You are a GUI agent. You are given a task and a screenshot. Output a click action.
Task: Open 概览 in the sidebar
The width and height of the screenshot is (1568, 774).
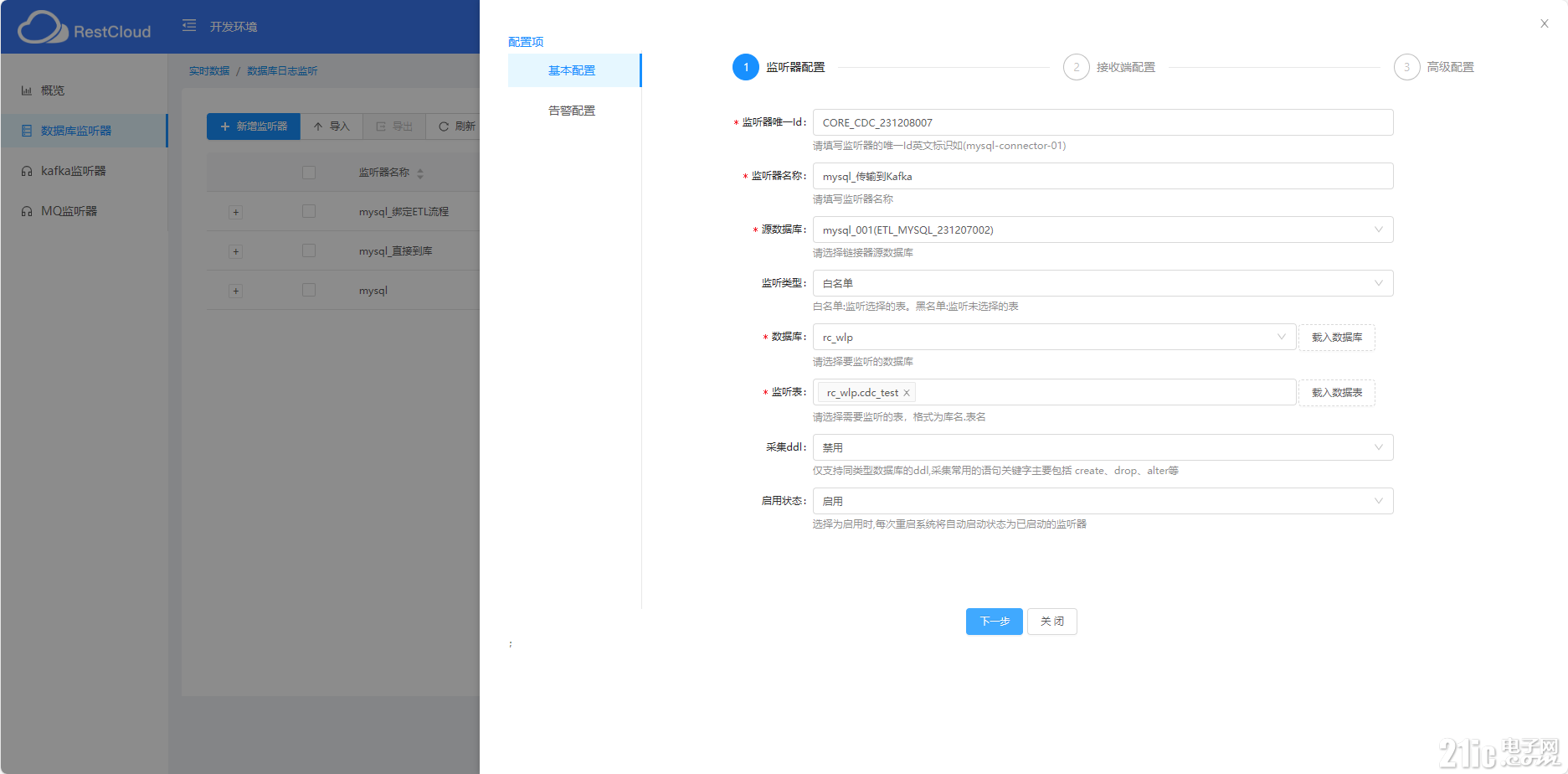click(84, 90)
